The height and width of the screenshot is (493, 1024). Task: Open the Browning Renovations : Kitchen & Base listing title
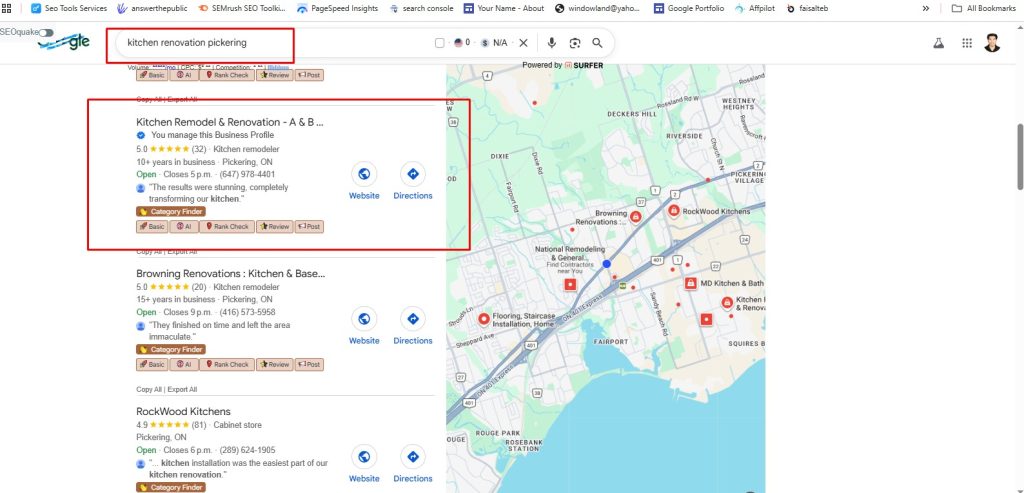pyautogui.click(x=231, y=273)
